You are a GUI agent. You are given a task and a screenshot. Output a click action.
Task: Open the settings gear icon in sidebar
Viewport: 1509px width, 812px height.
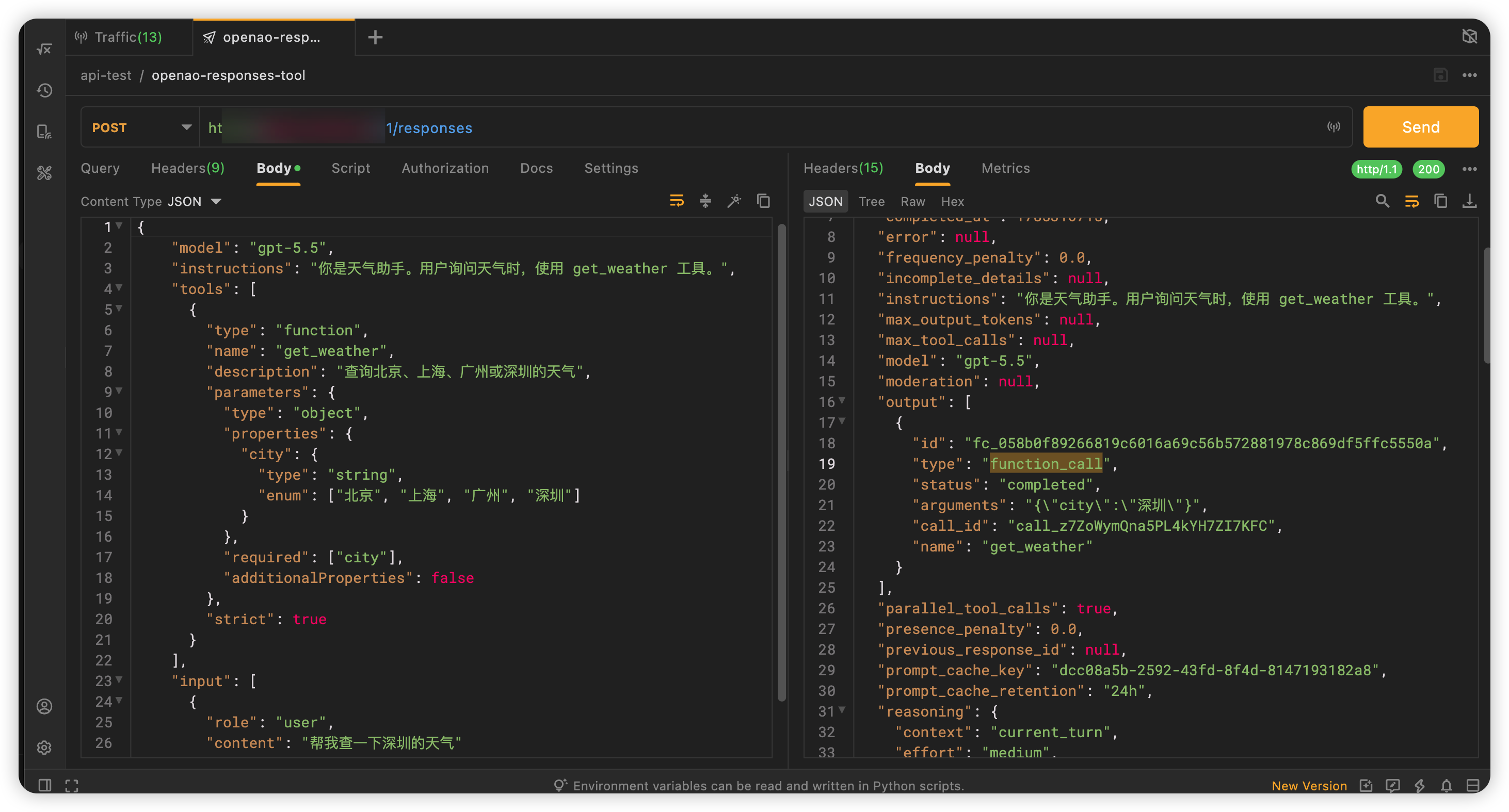click(x=44, y=748)
